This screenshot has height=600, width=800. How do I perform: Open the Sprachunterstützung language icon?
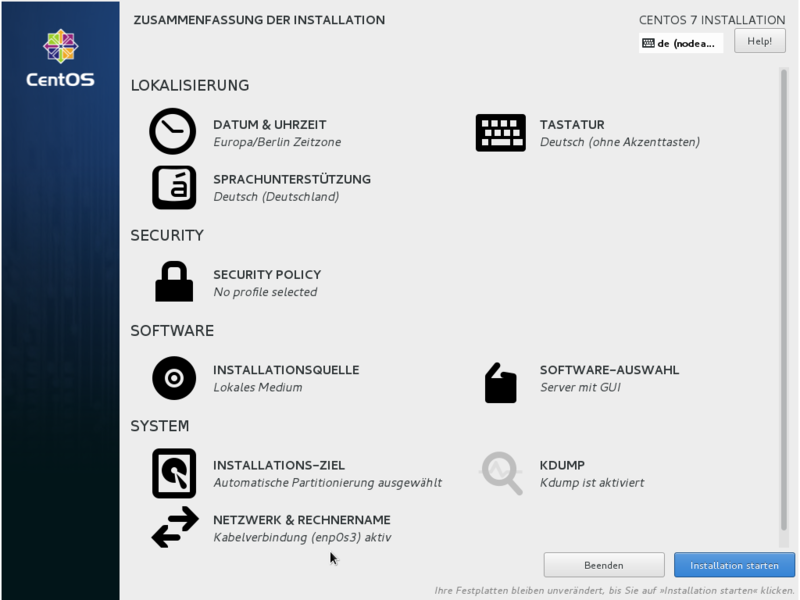point(174,187)
